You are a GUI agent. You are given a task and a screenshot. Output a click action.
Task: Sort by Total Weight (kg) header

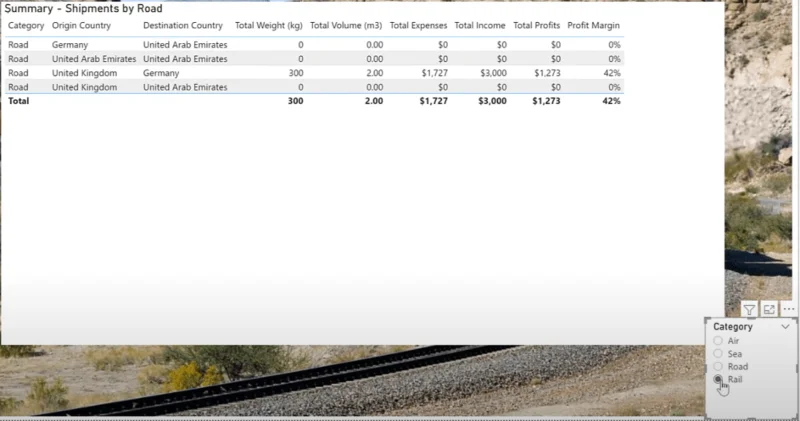pyautogui.click(x=268, y=26)
